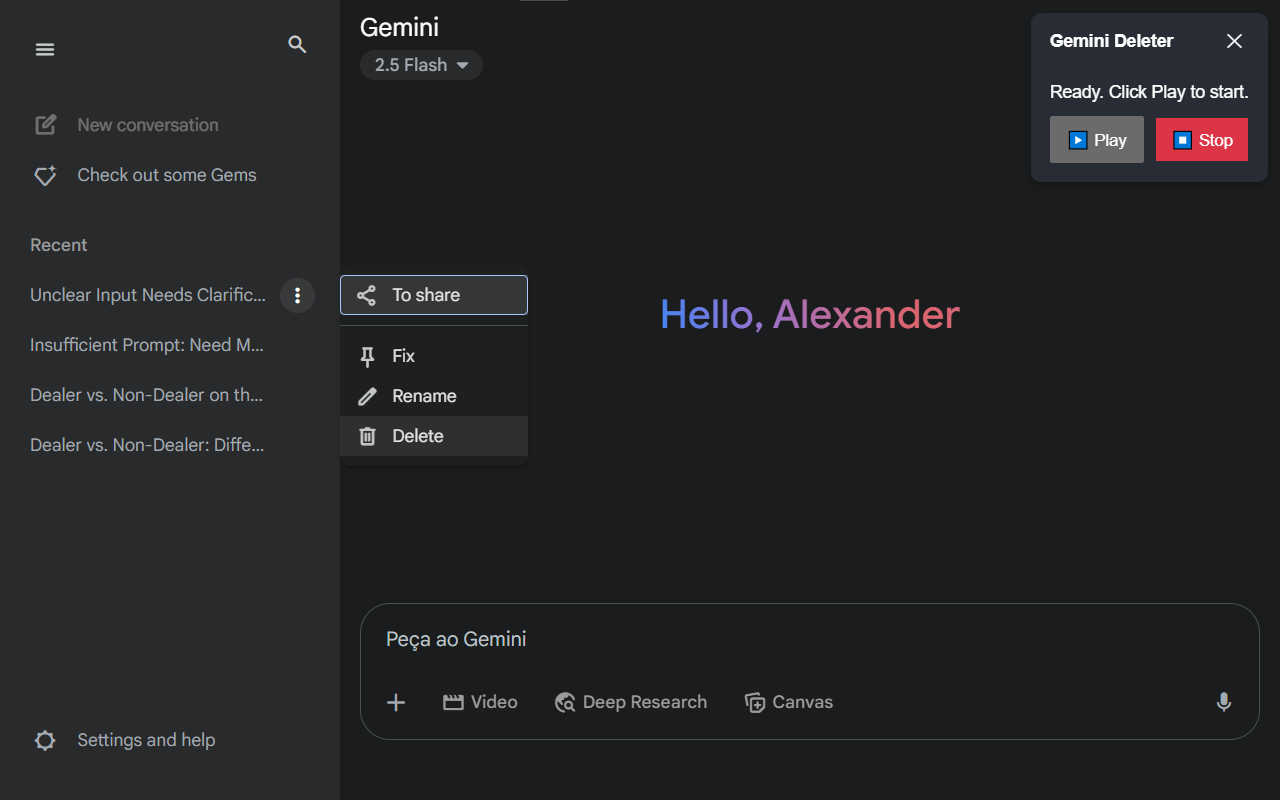This screenshot has width=1280, height=800.
Task: Open Check out some Gems
Action: pyautogui.click(x=146, y=175)
